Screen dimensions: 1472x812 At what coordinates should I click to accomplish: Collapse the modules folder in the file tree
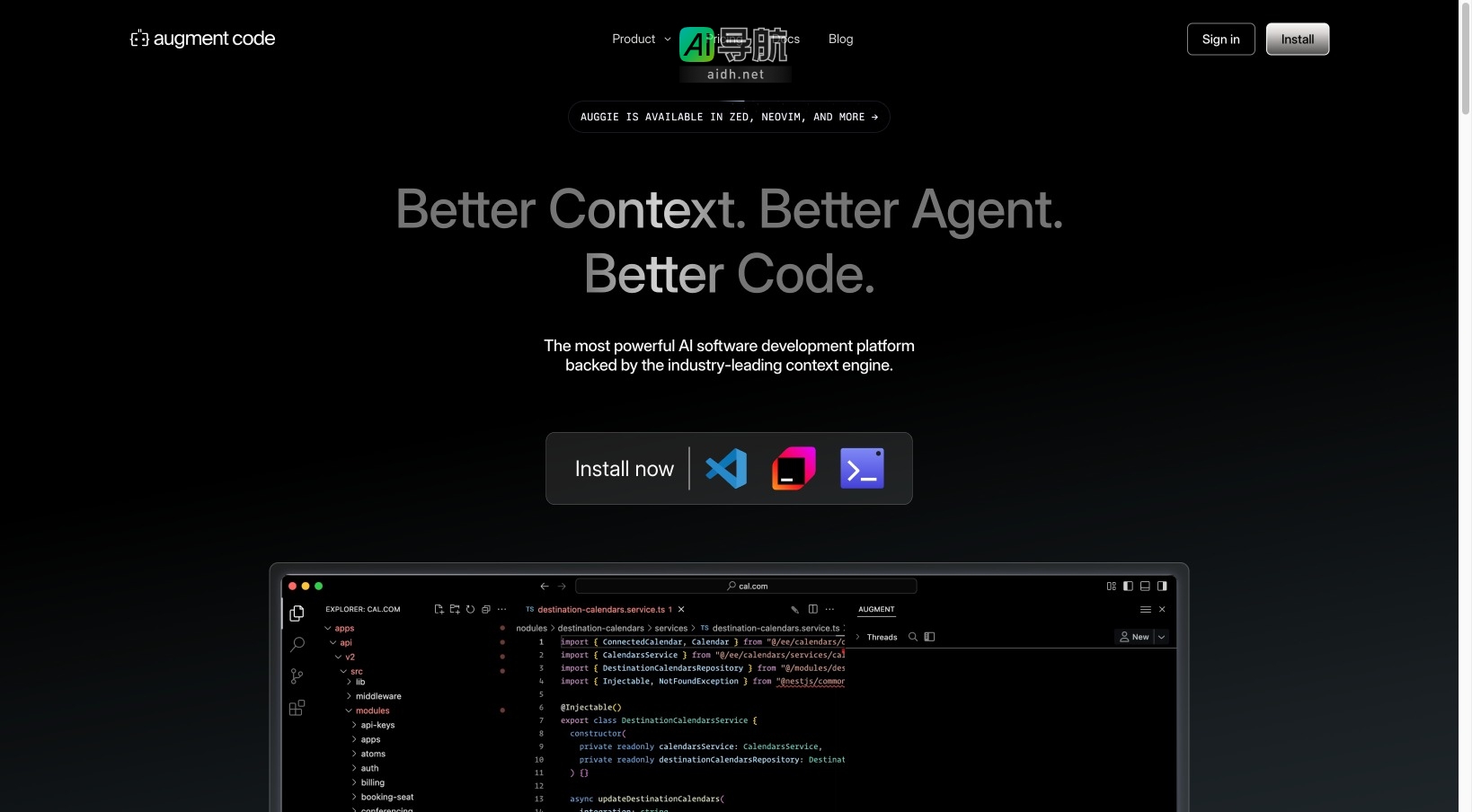370,710
